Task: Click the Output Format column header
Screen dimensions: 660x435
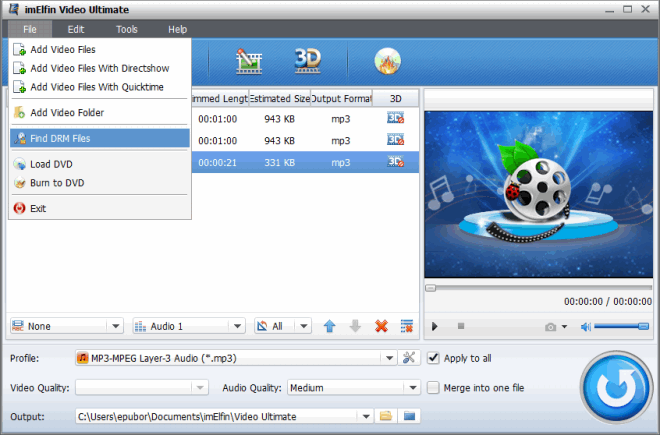Action: tap(341, 99)
